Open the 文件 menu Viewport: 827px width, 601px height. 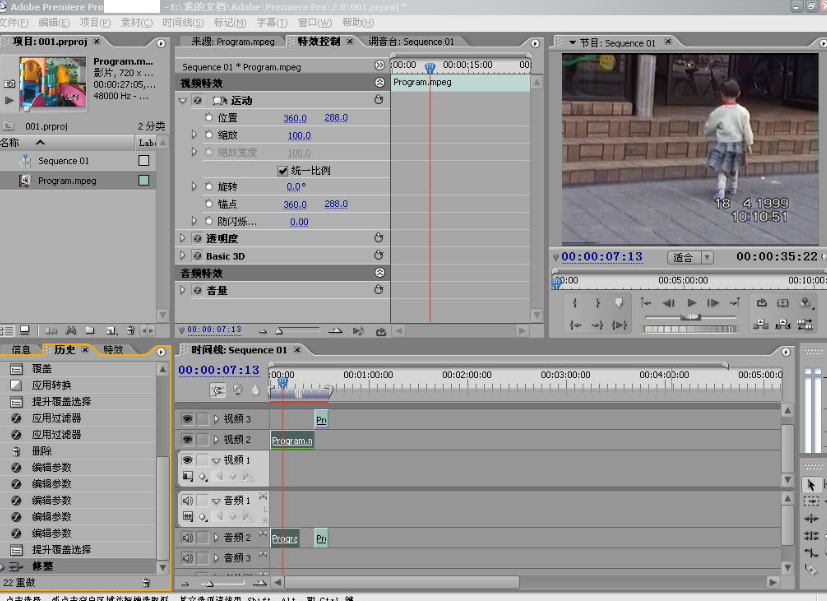(16, 22)
